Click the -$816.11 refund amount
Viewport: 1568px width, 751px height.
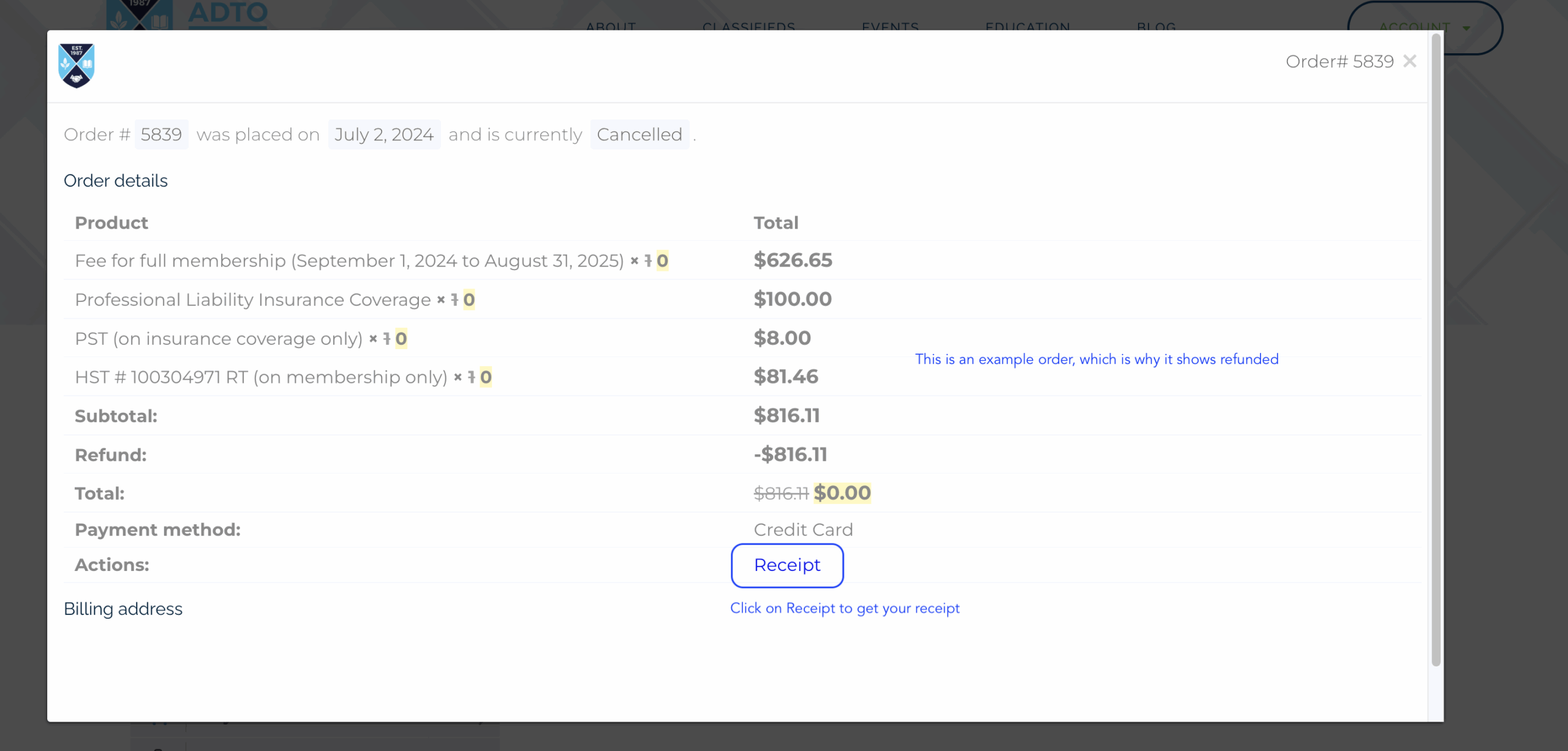(790, 455)
